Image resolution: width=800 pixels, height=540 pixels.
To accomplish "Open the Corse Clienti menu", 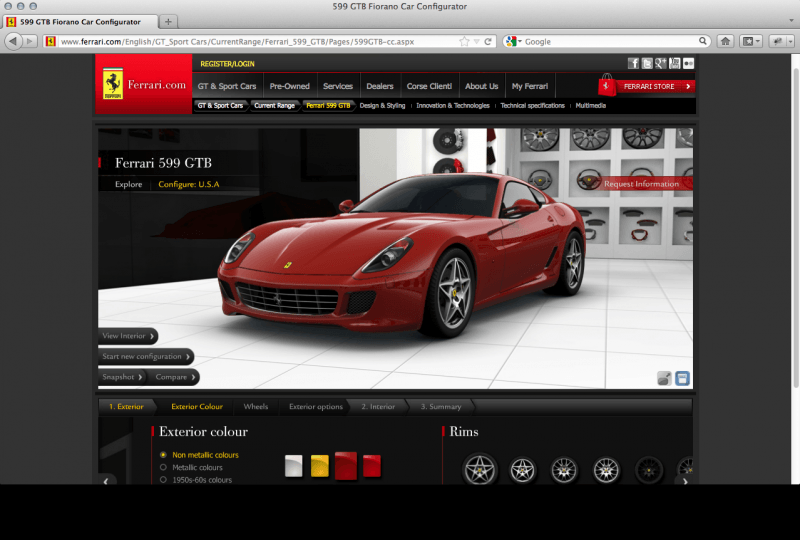I will [x=429, y=86].
